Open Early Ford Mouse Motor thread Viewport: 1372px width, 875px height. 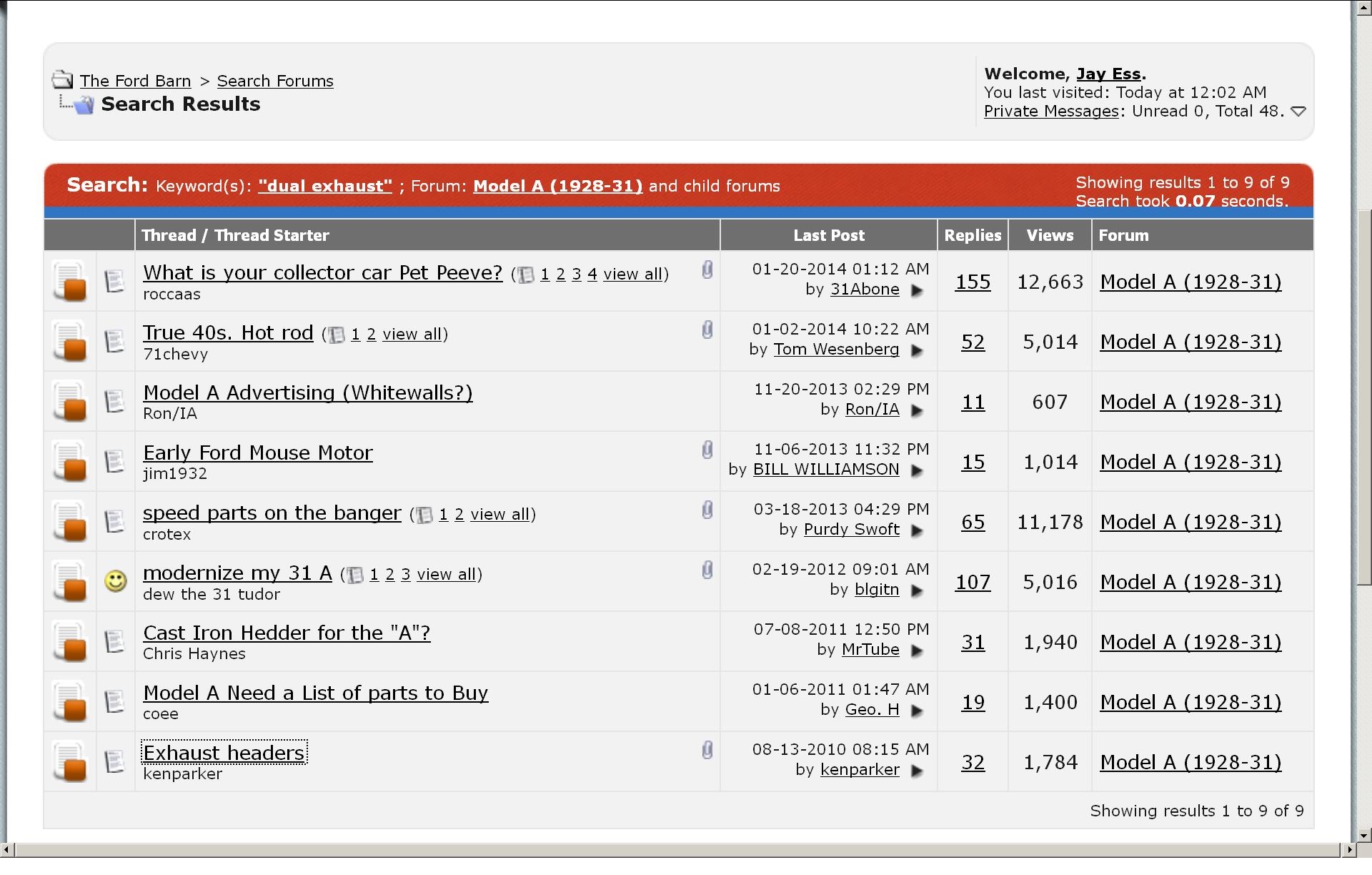[258, 453]
